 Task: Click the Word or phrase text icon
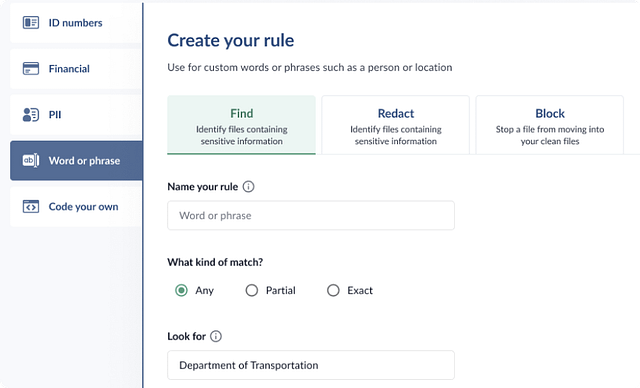coord(31,160)
